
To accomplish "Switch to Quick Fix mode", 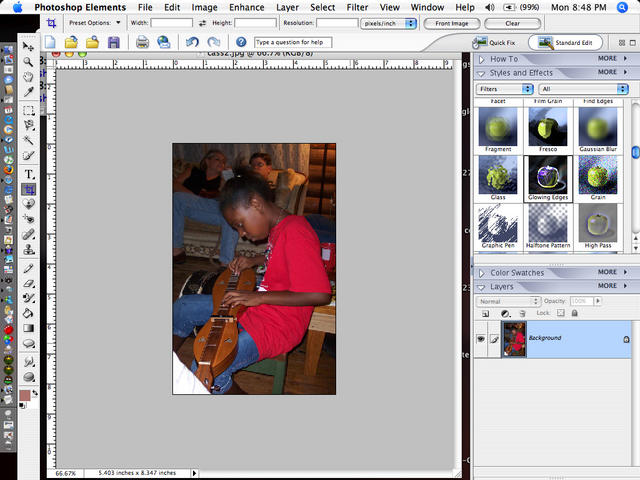I will point(494,42).
